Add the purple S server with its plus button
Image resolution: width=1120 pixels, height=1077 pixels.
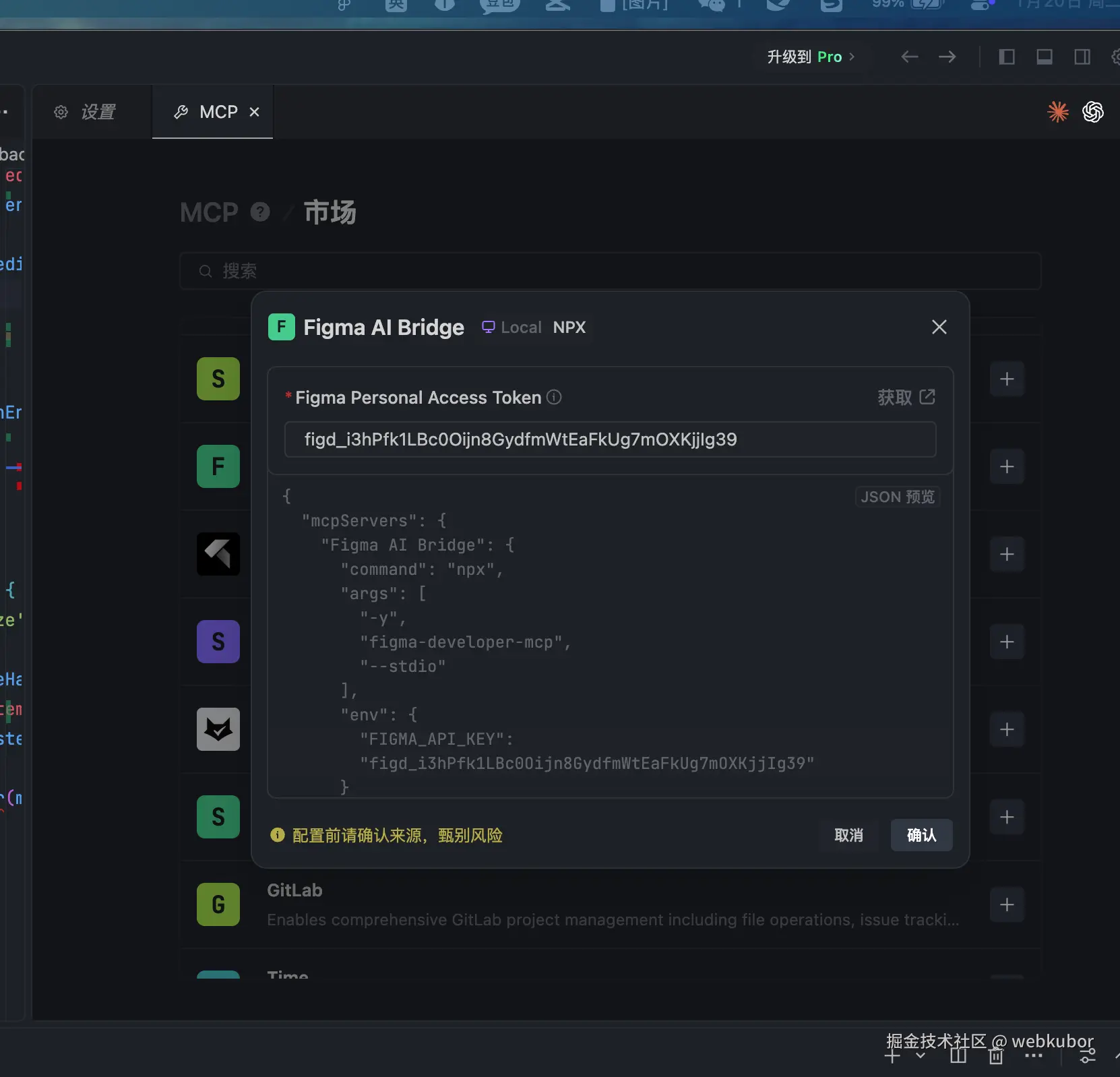[x=1007, y=642]
